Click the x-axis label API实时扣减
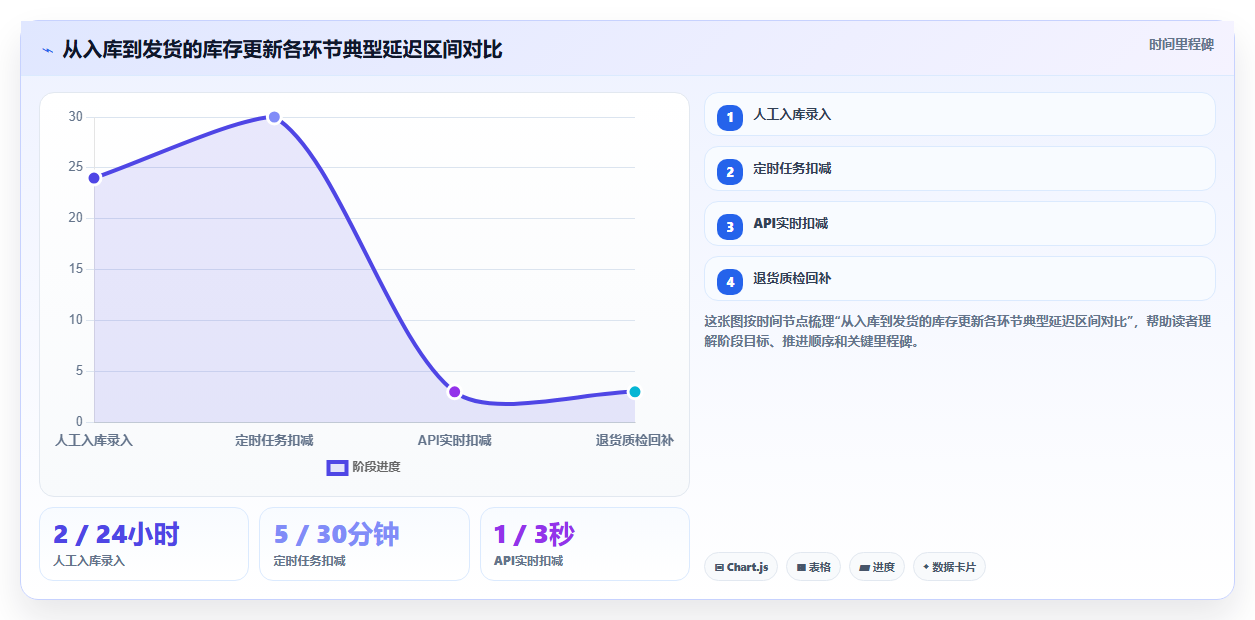1255x620 pixels. [454, 440]
